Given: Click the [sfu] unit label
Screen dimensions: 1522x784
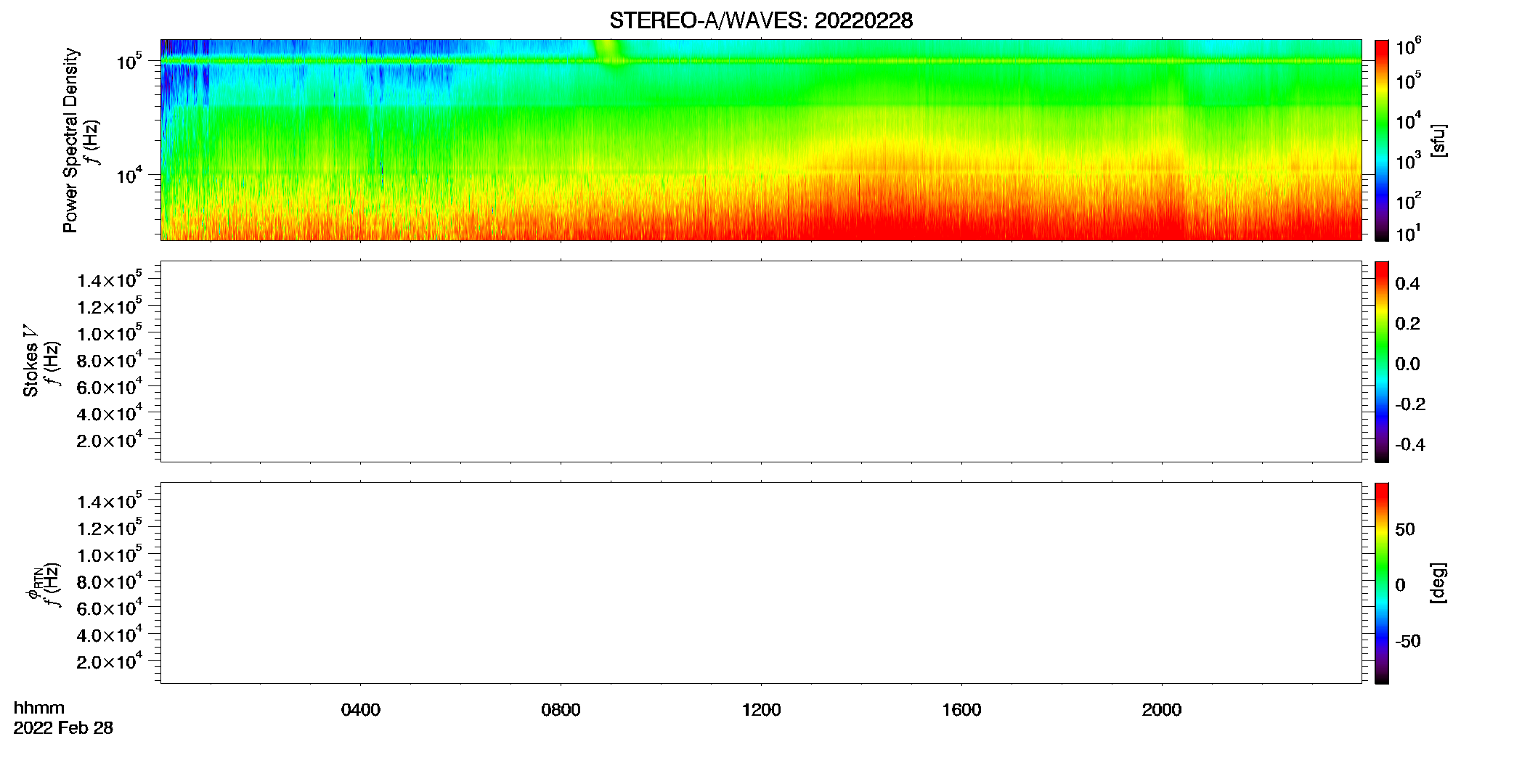Looking at the screenshot, I should coord(1438,141).
